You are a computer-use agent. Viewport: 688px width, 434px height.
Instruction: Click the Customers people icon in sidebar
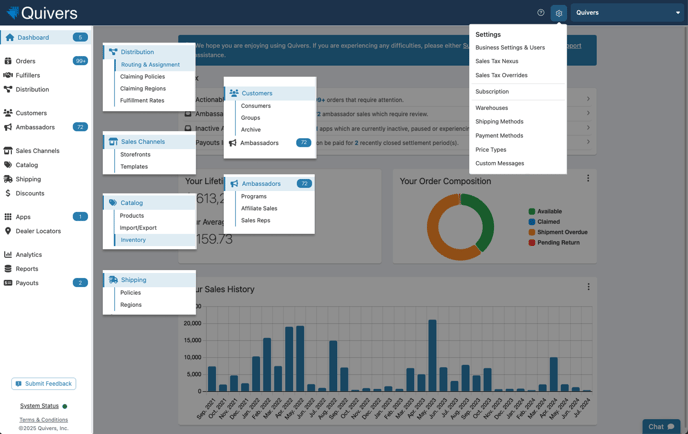(8, 113)
